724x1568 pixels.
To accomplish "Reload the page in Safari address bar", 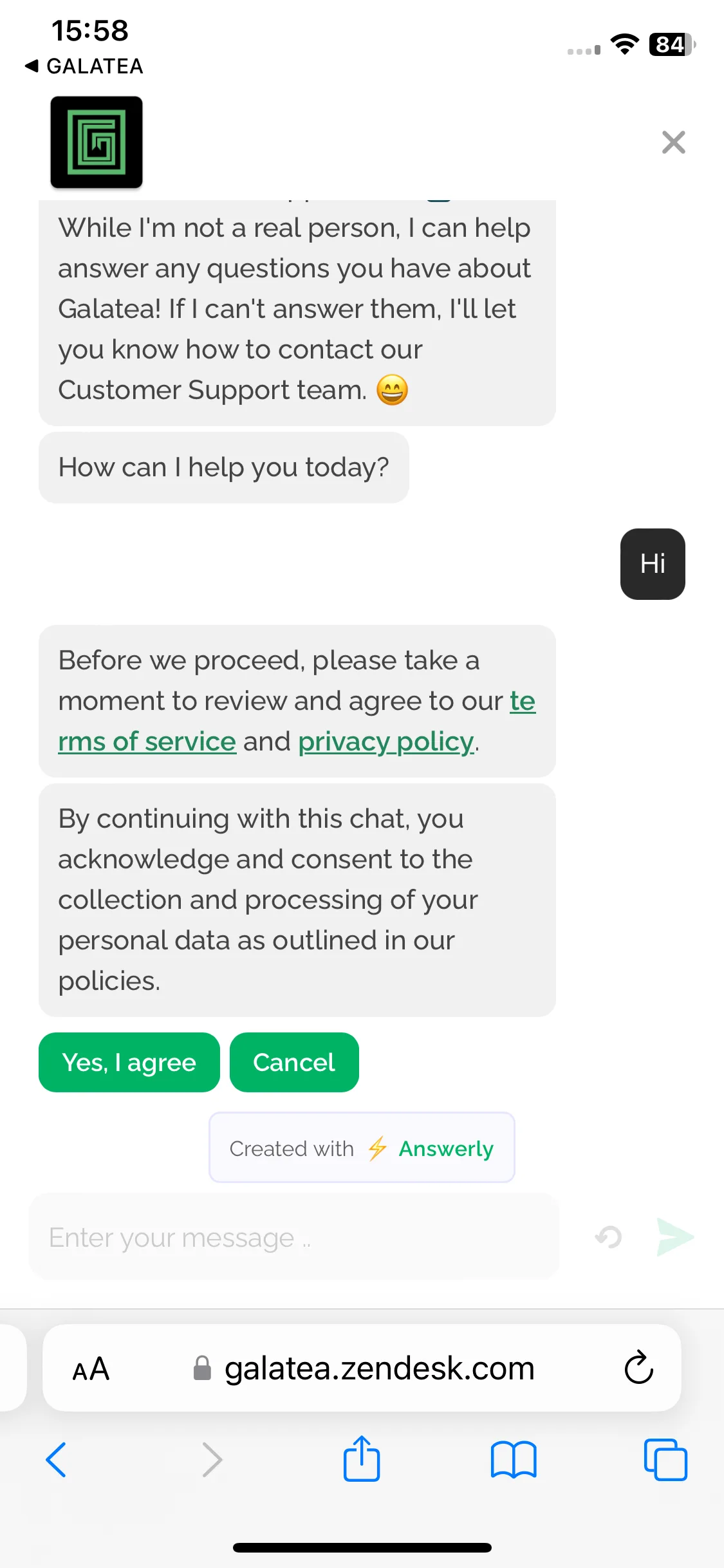I will coord(638,1367).
